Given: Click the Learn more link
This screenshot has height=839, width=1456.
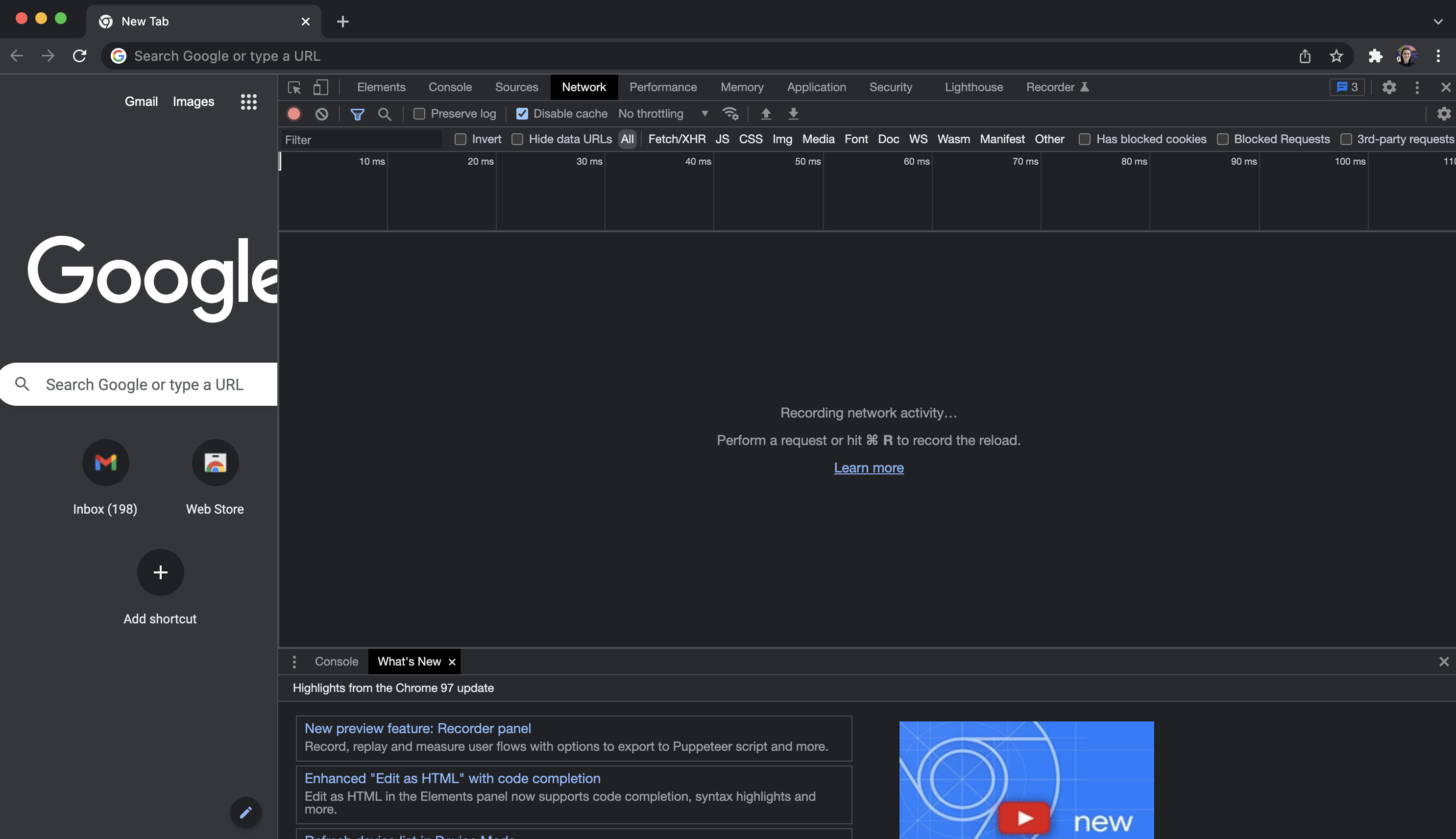Looking at the screenshot, I should coord(869,468).
